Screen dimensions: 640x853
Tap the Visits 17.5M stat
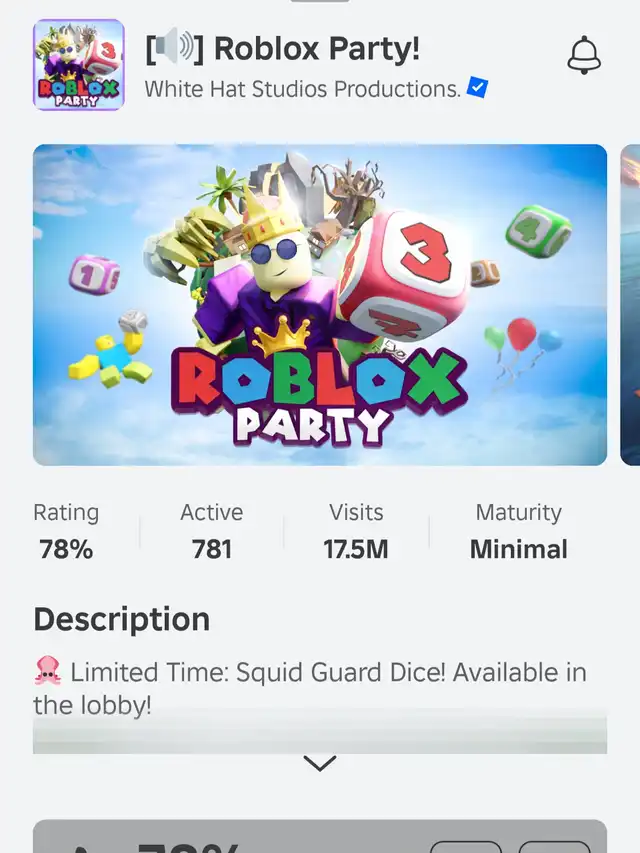pyautogui.click(x=356, y=531)
